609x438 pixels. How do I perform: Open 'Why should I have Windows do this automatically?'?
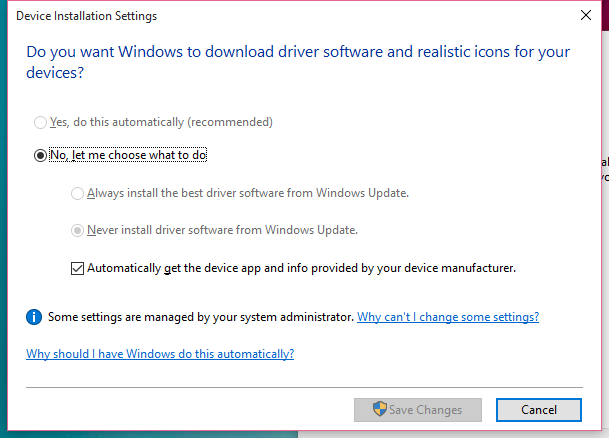pyautogui.click(x=160, y=354)
